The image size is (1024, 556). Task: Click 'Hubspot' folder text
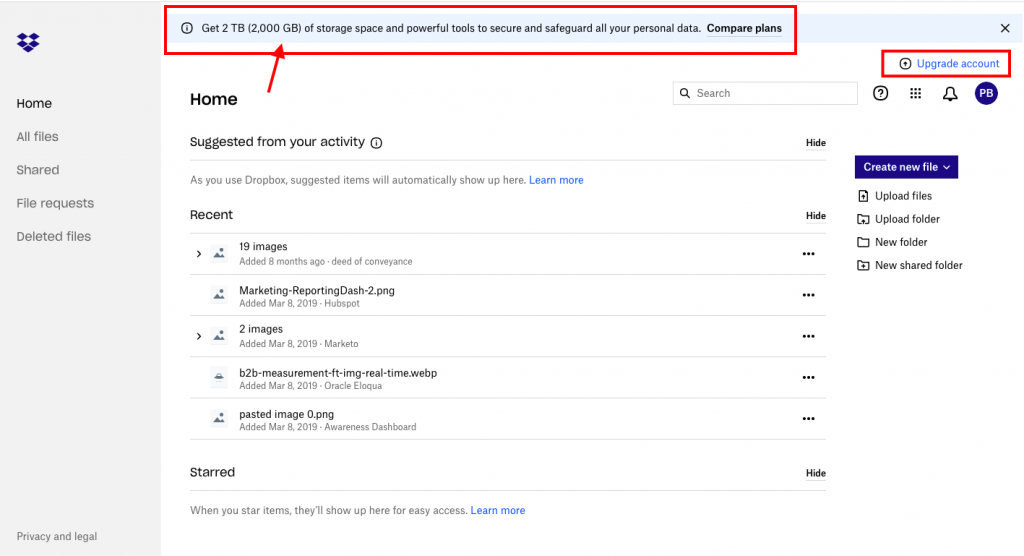342,303
